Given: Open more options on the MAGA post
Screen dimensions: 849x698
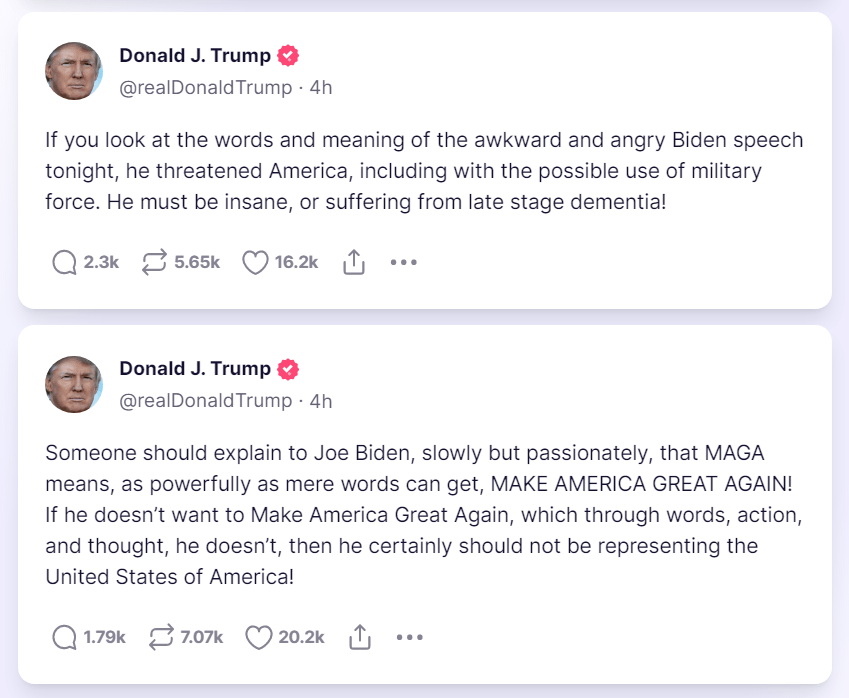Looking at the screenshot, I should coord(410,637).
